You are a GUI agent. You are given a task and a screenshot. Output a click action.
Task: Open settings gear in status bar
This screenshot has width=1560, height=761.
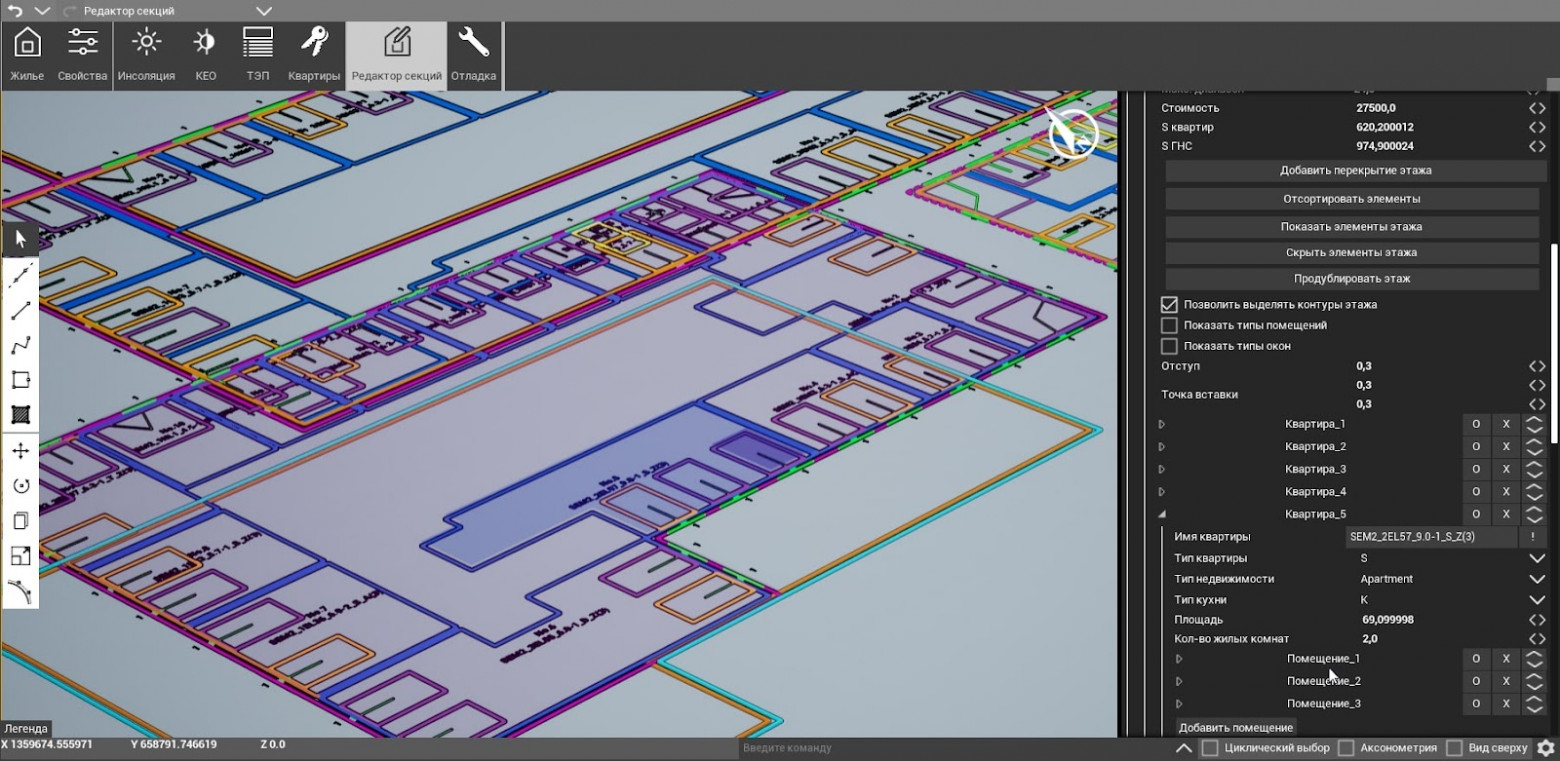(1546, 748)
